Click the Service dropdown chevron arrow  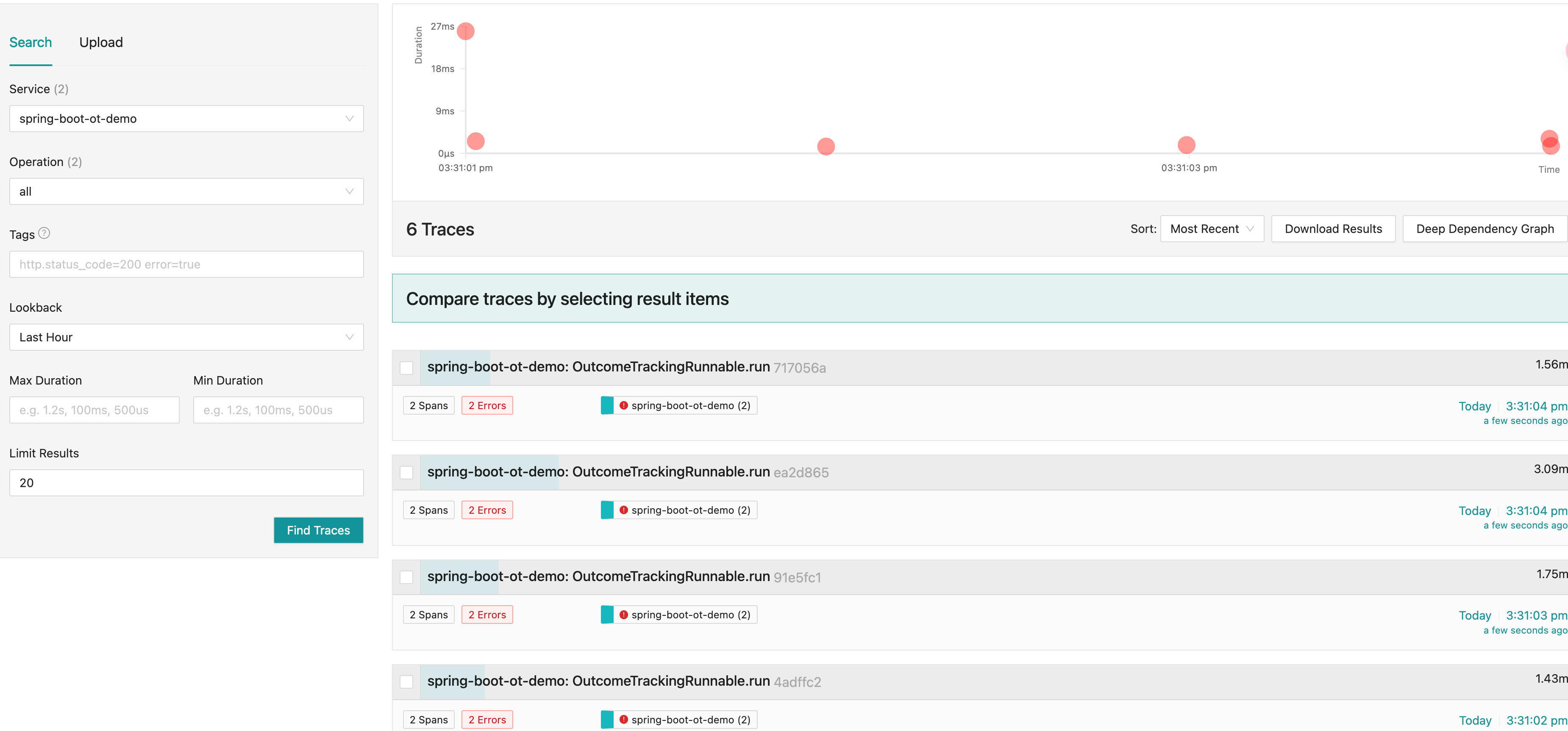click(x=349, y=119)
